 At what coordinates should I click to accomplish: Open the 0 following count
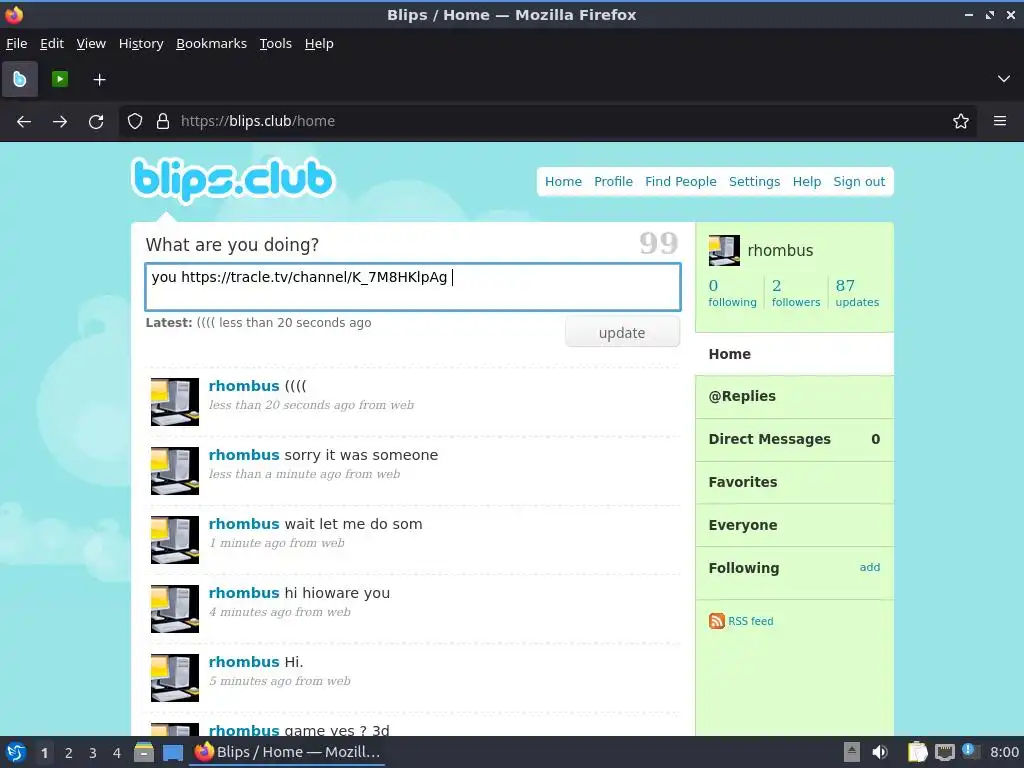(732, 293)
